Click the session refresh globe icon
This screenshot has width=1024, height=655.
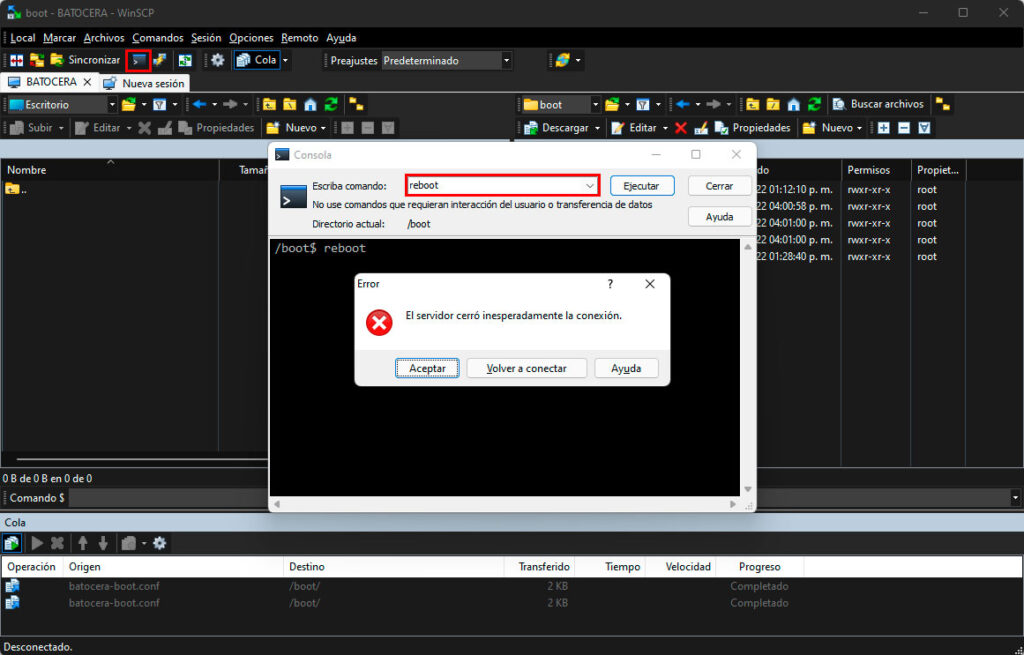tap(562, 60)
